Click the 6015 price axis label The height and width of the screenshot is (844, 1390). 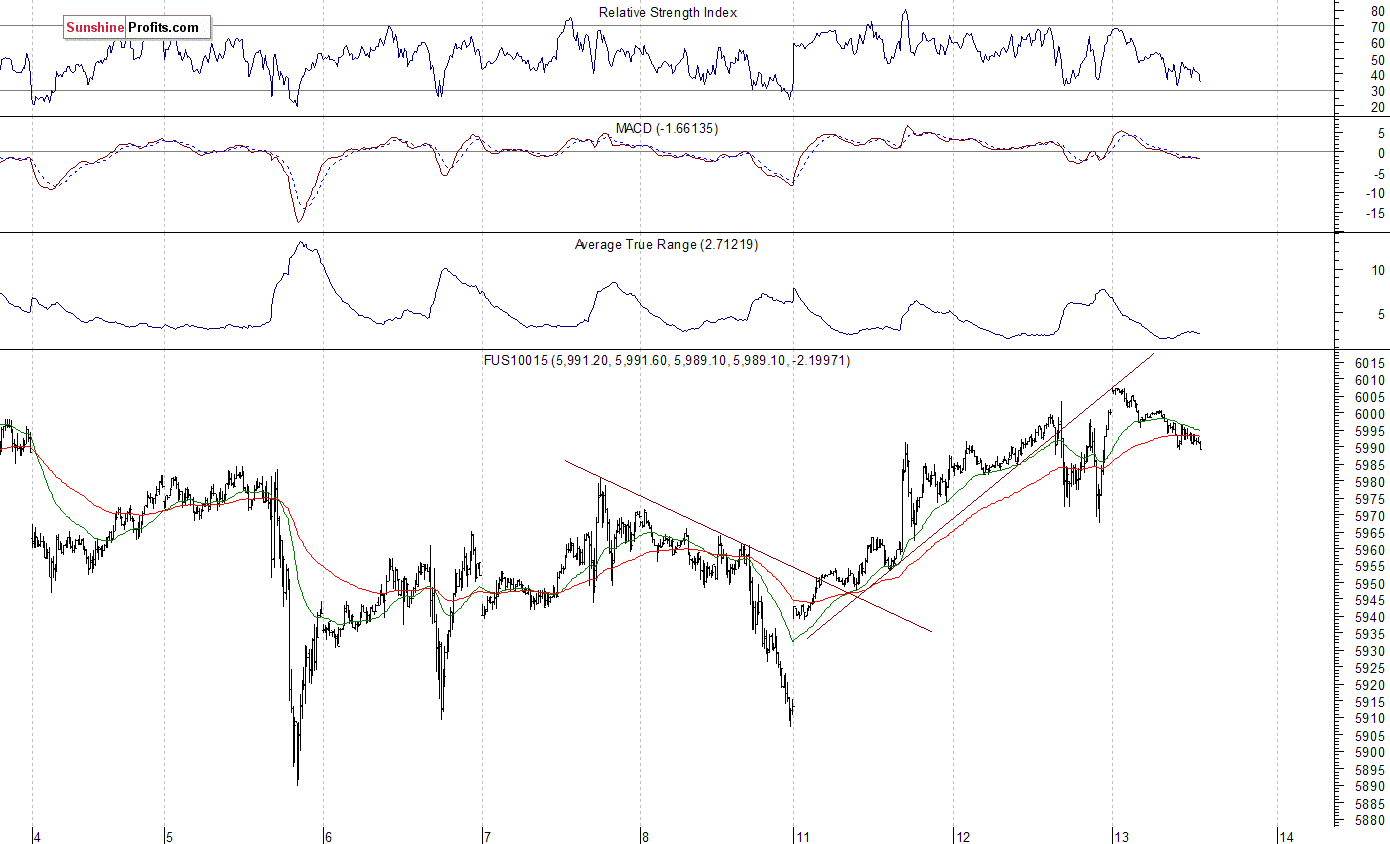[x=1371, y=363]
